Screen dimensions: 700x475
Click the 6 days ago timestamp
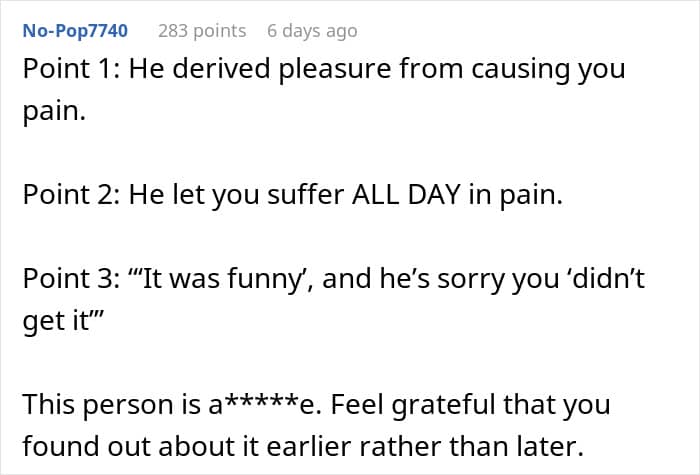pos(312,31)
